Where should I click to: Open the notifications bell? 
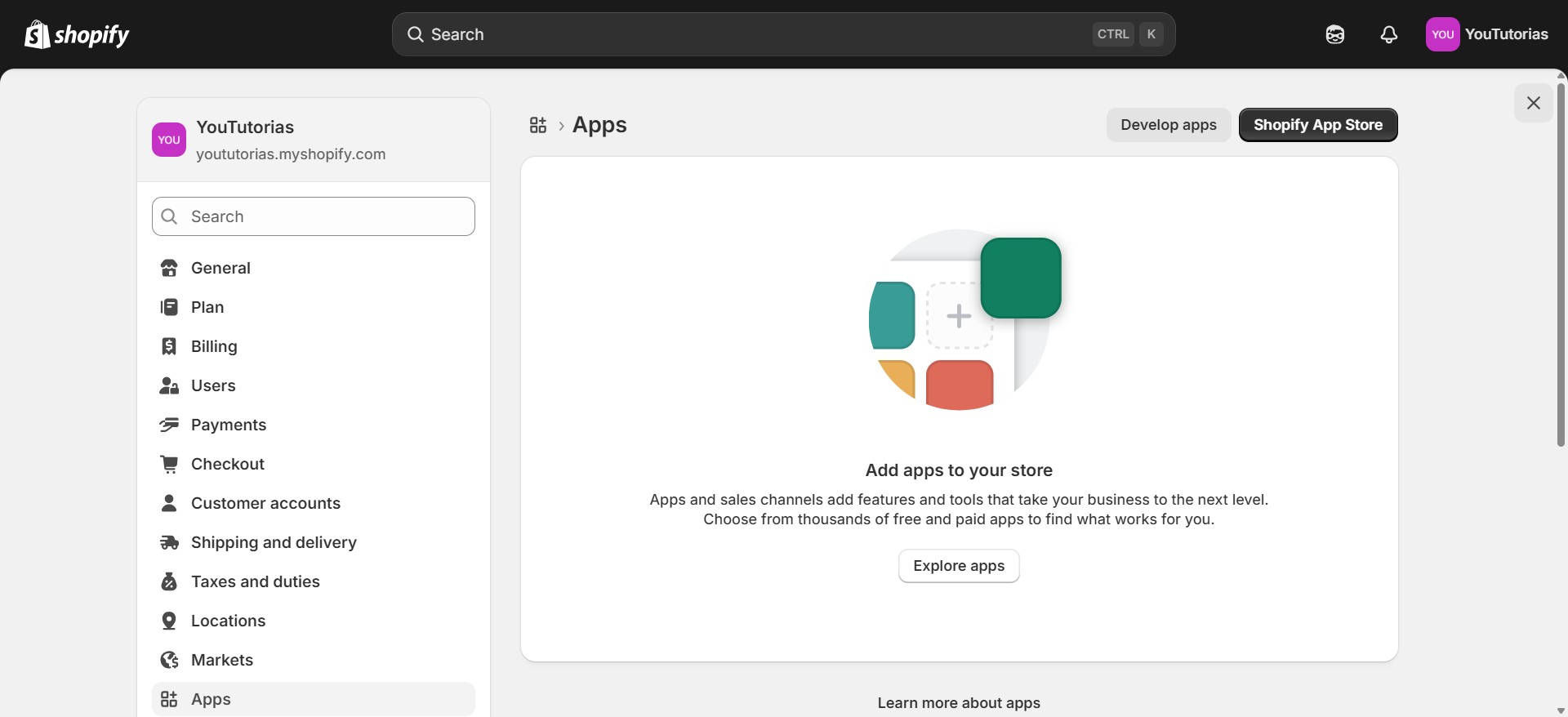point(1389,34)
